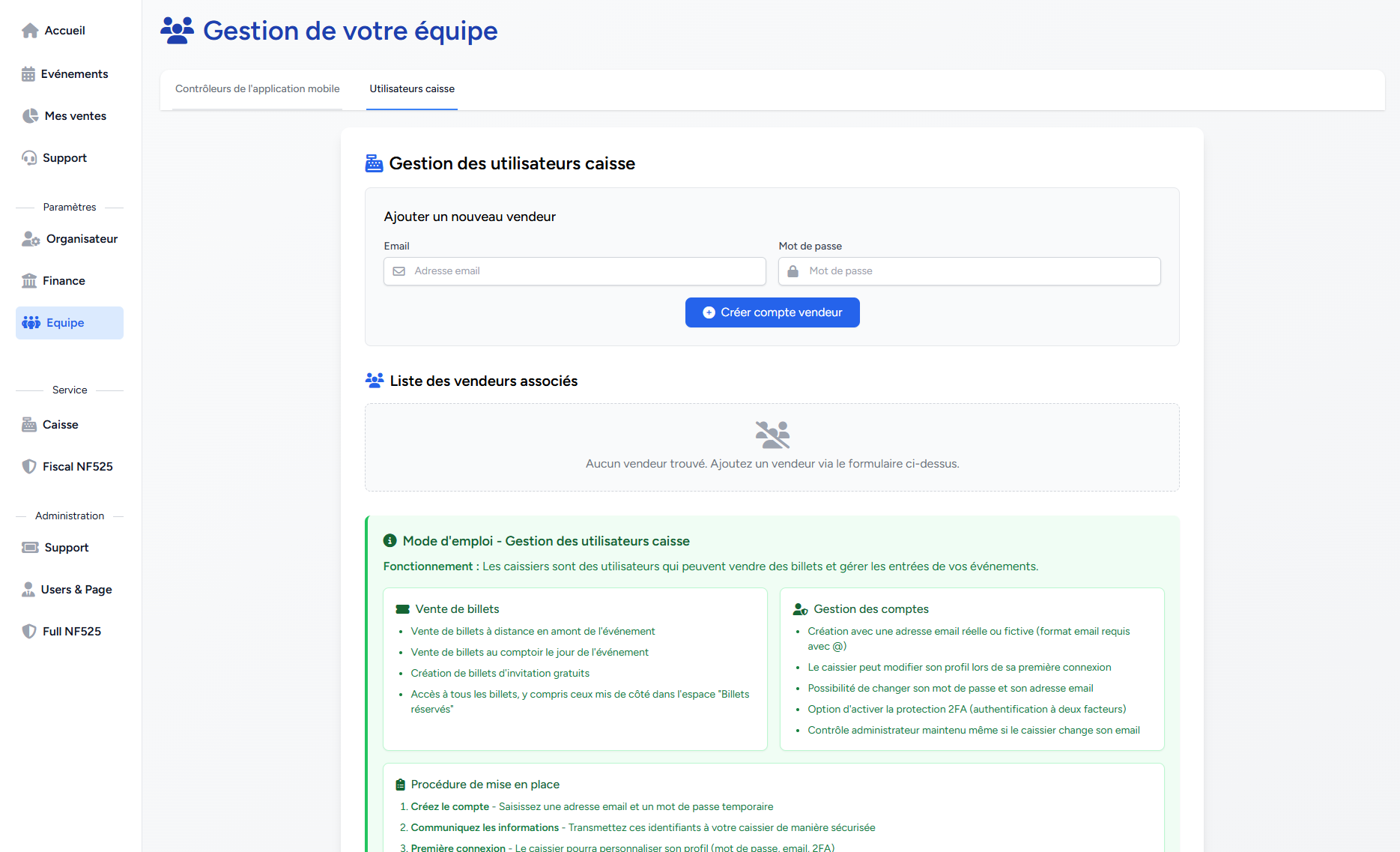Open Full NF525 admin item

point(70,632)
